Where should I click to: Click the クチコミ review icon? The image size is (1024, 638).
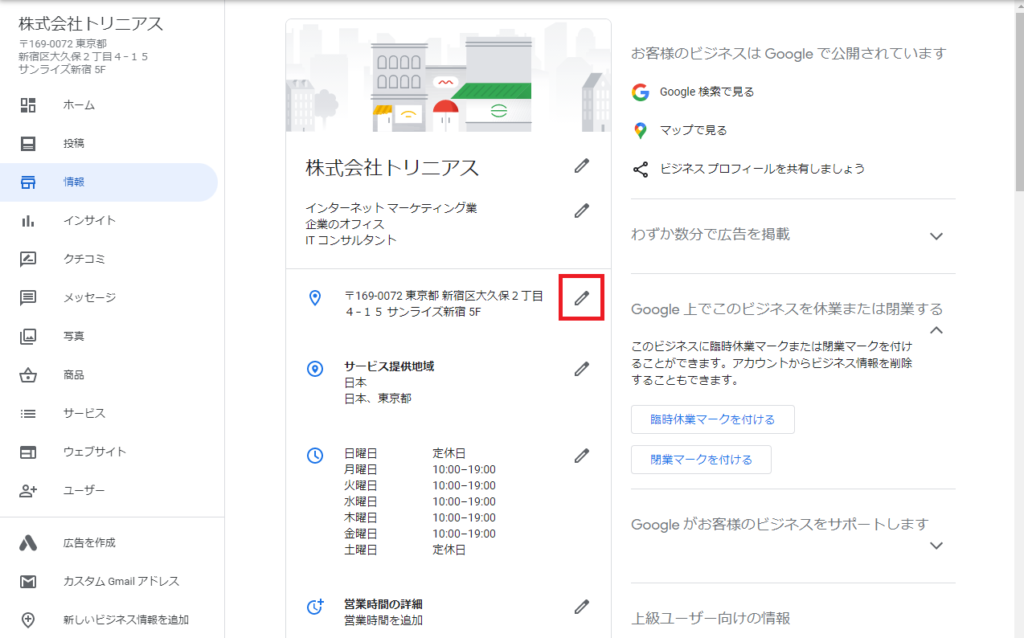coord(27,259)
